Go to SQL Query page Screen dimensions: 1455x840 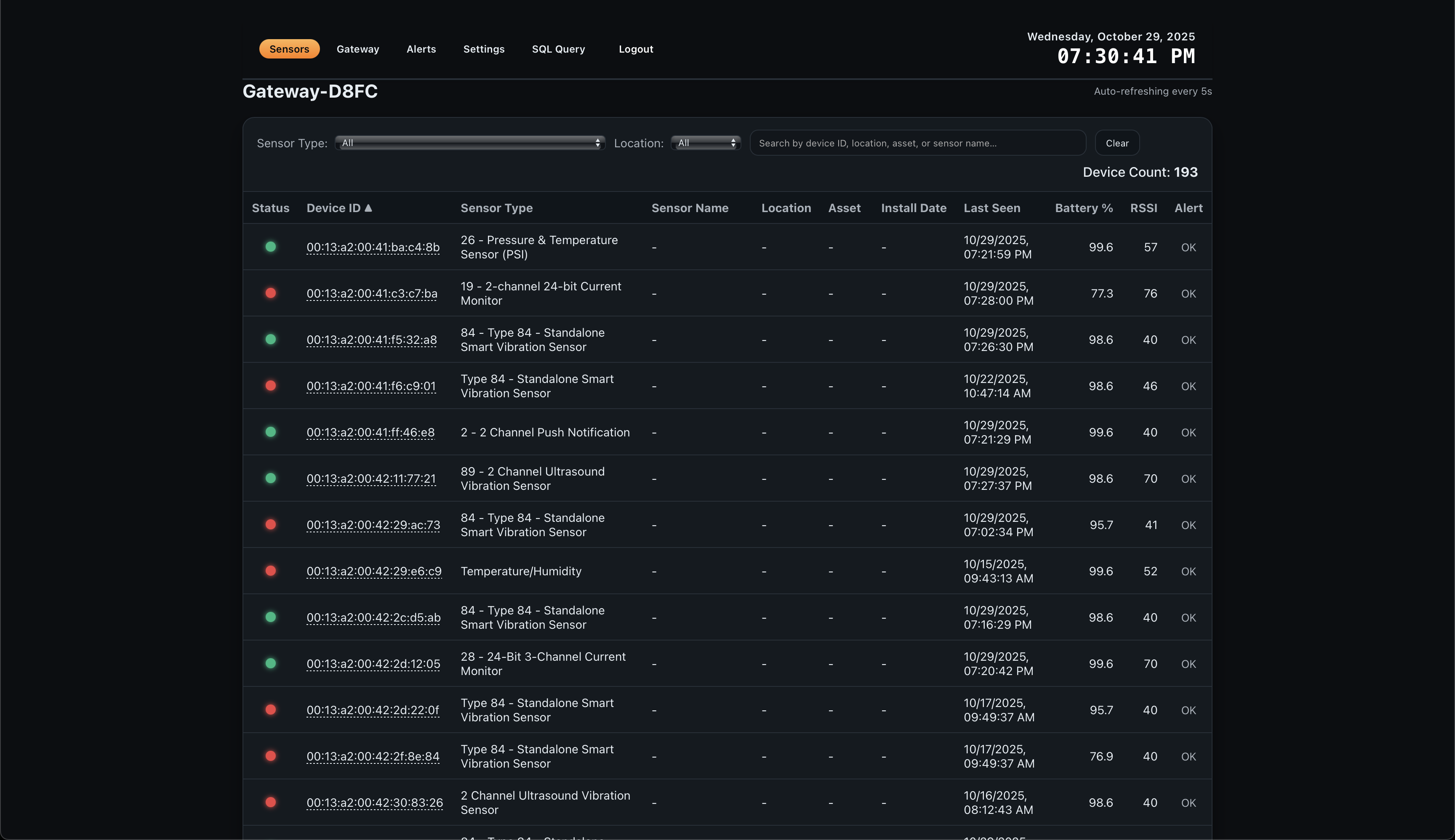558,49
